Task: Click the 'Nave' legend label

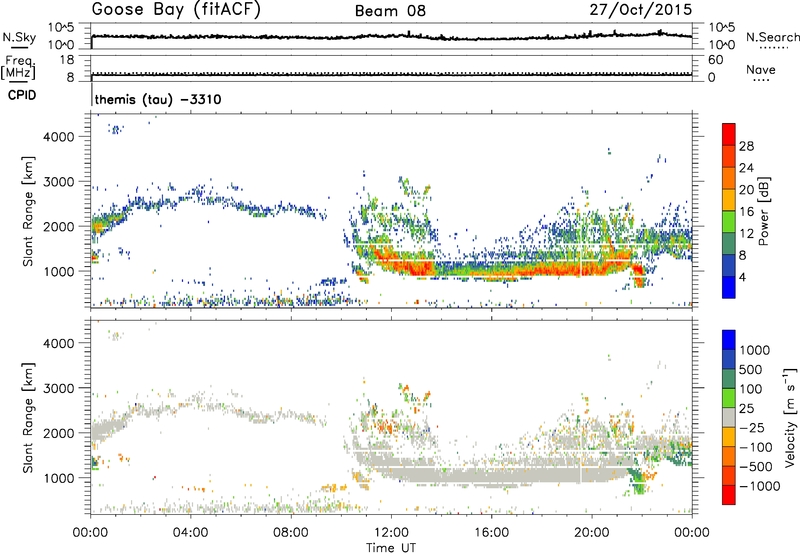Action: [x=761, y=69]
